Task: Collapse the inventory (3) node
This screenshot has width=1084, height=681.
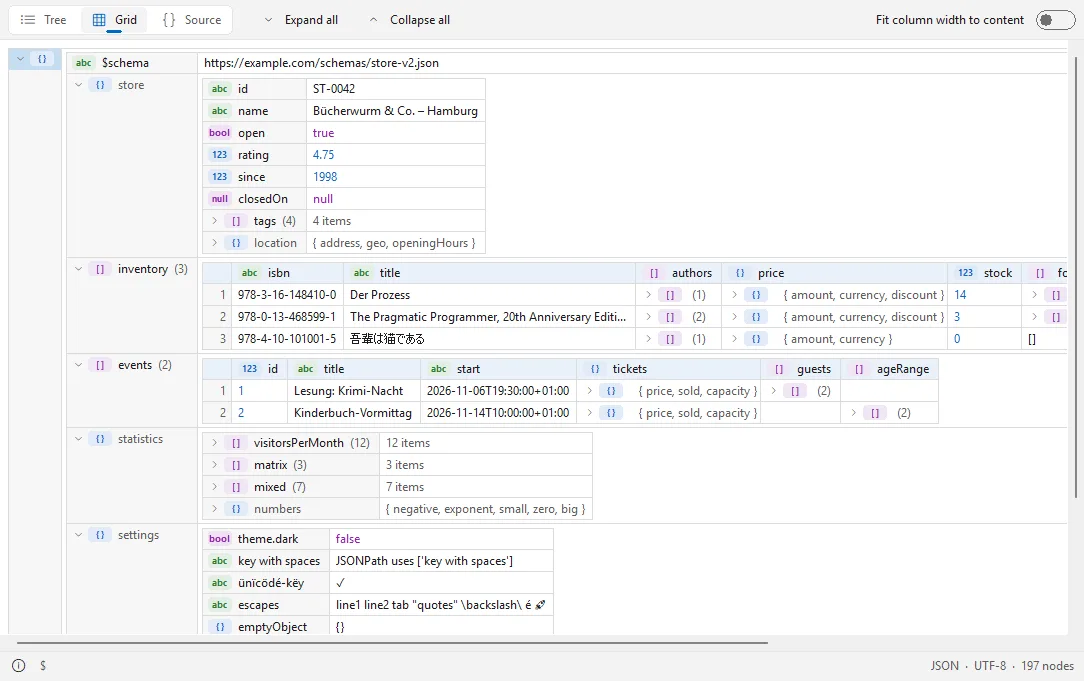Action: [78, 269]
